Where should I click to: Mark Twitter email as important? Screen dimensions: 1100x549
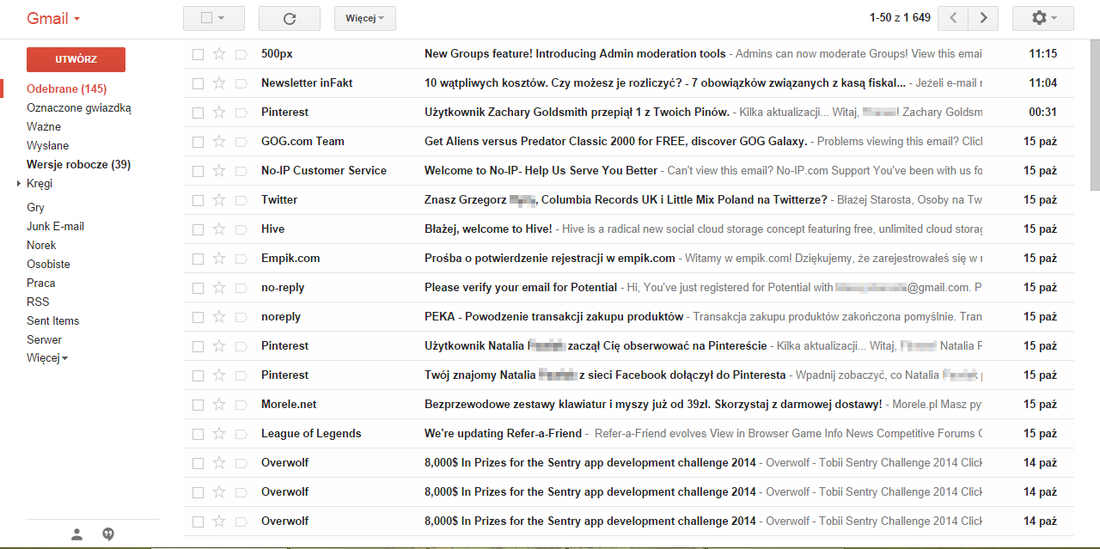(241, 200)
